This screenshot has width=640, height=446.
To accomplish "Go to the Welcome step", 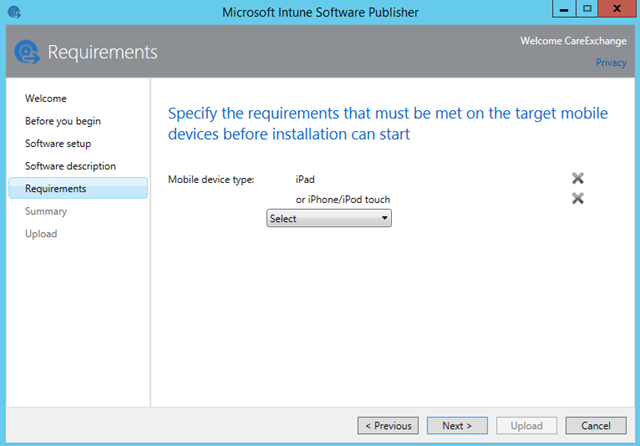I will point(46,98).
